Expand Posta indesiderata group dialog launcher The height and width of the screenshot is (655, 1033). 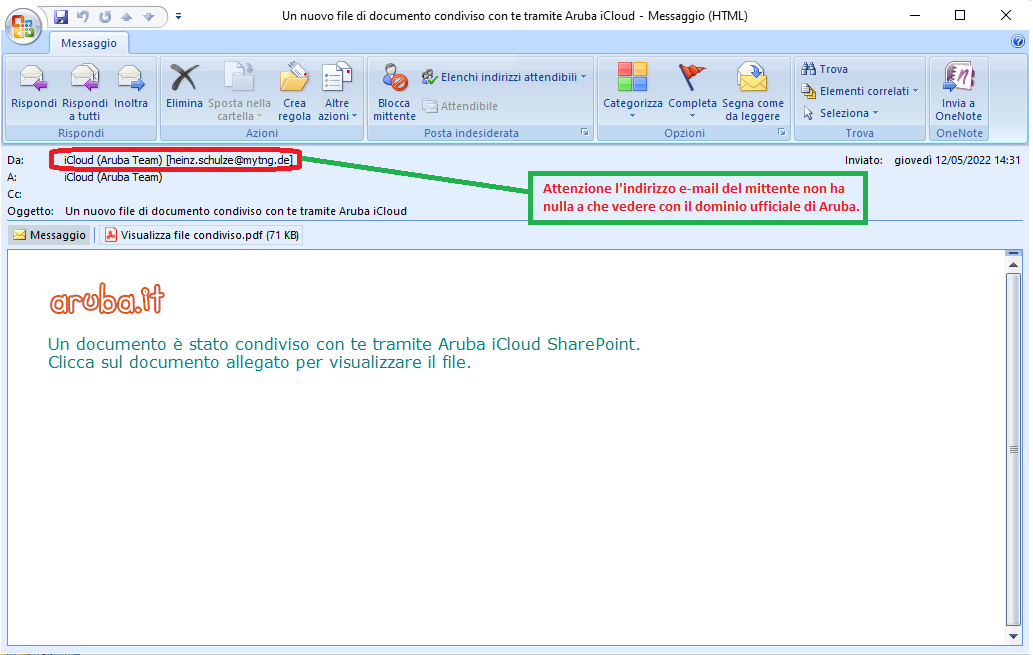[x=584, y=132]
